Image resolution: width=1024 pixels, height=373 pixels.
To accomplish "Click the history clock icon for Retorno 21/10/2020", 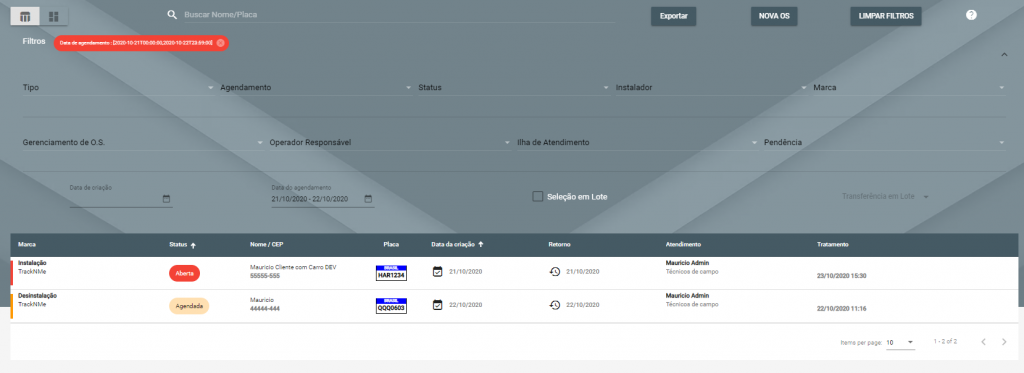I will tap(554, 271).
